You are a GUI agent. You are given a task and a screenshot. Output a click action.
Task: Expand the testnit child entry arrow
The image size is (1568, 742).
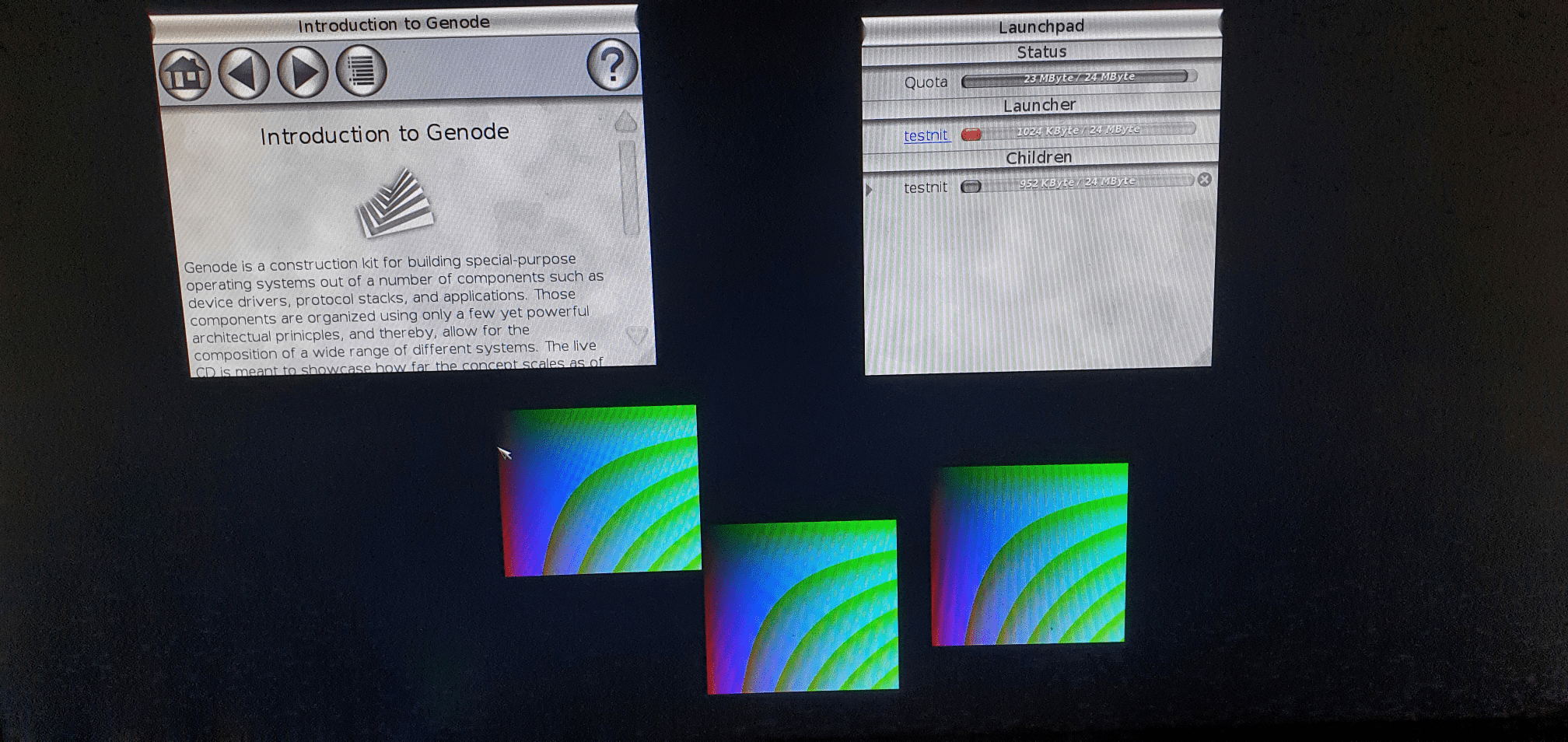click(x=869, y=190)
